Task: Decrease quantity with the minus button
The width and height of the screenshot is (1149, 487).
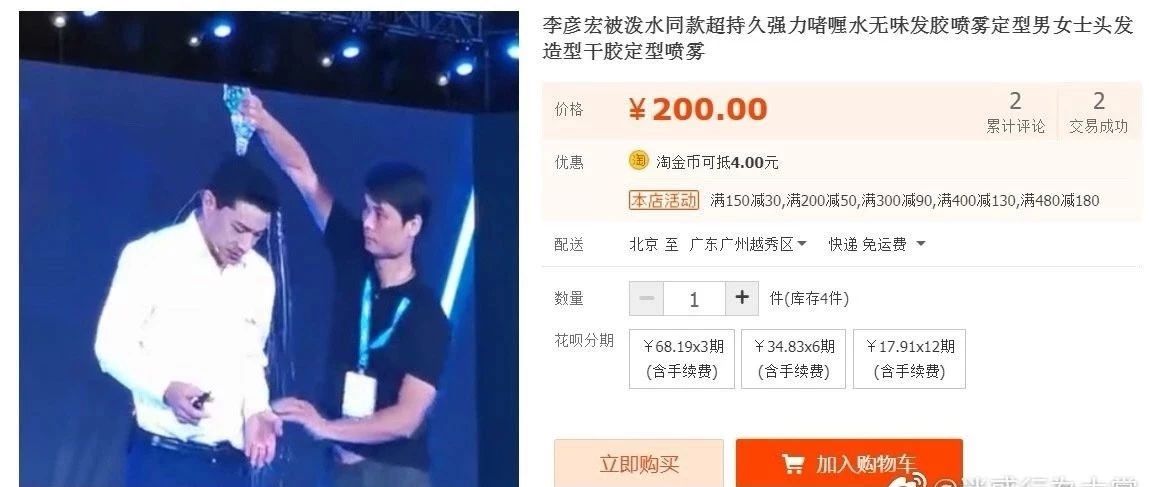Action: pos(646,298)
